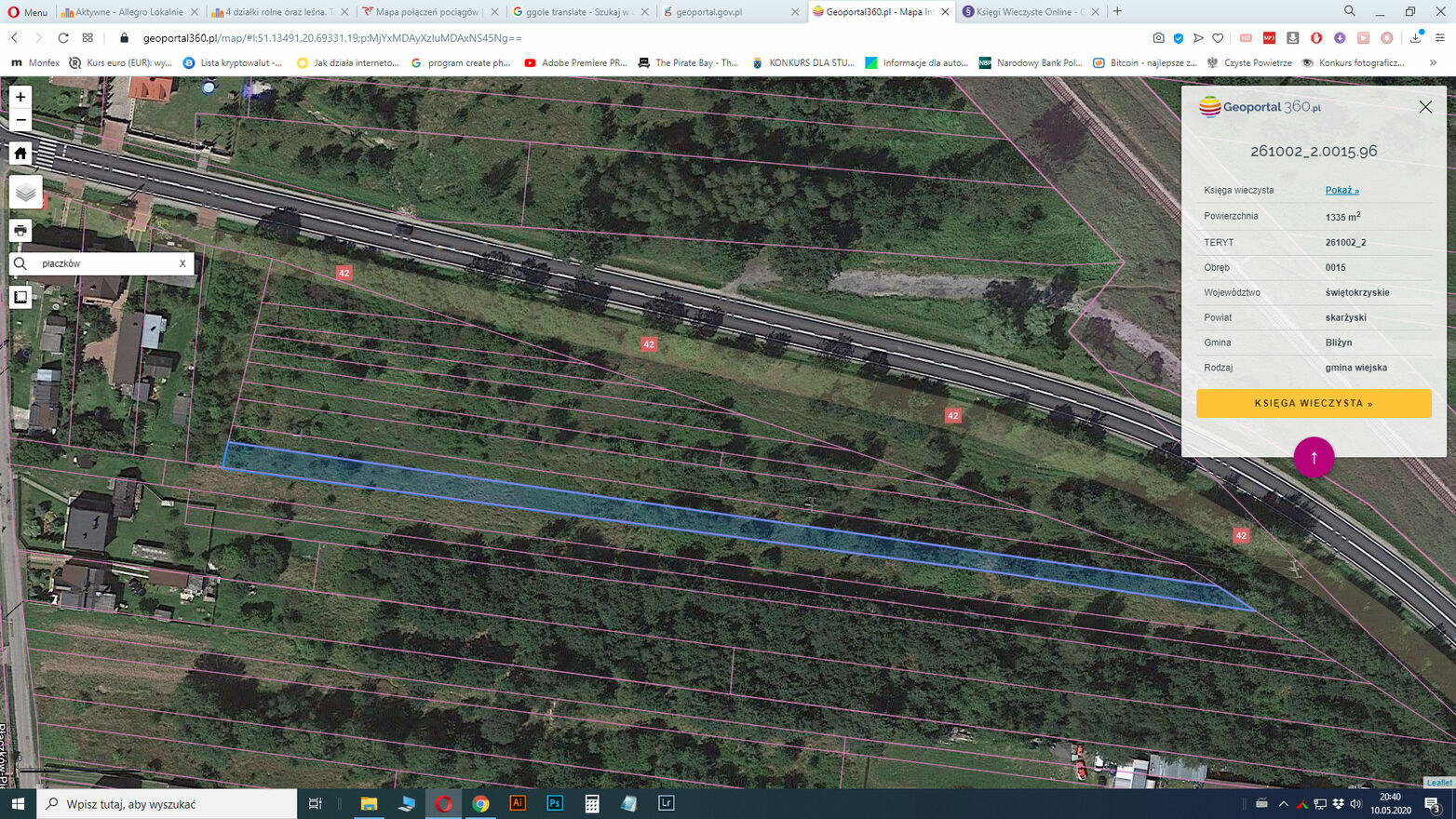The height and width of the screenshot is (819, 1456).
Task: Open the Pokaż księga wieczysta link
Action: coord(1341,190)
